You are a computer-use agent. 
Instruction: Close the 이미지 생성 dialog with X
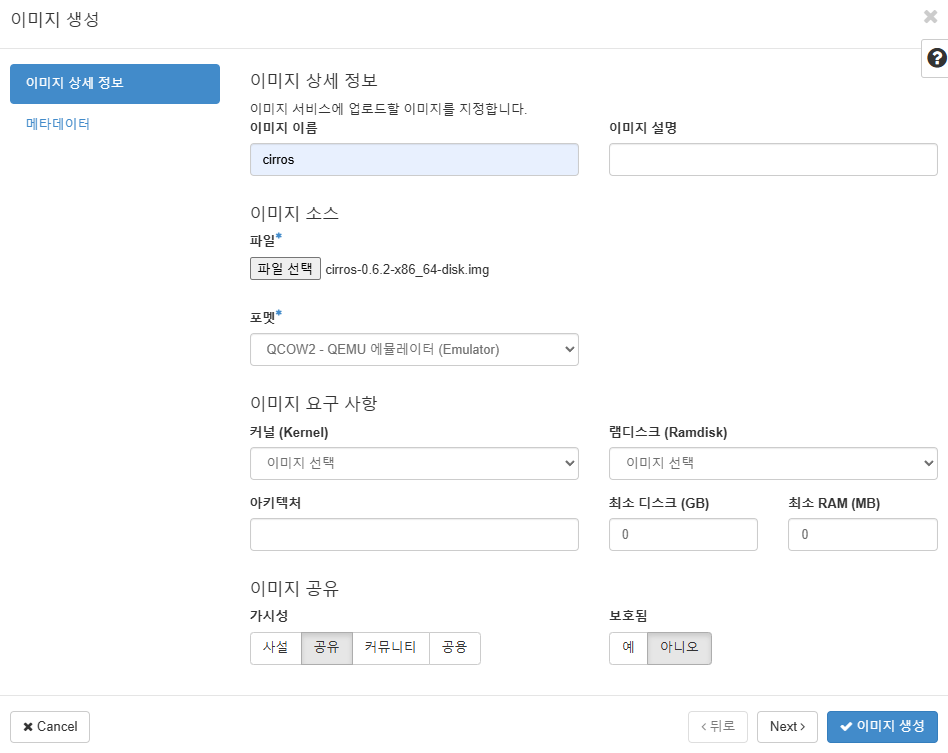pos(930,17)
